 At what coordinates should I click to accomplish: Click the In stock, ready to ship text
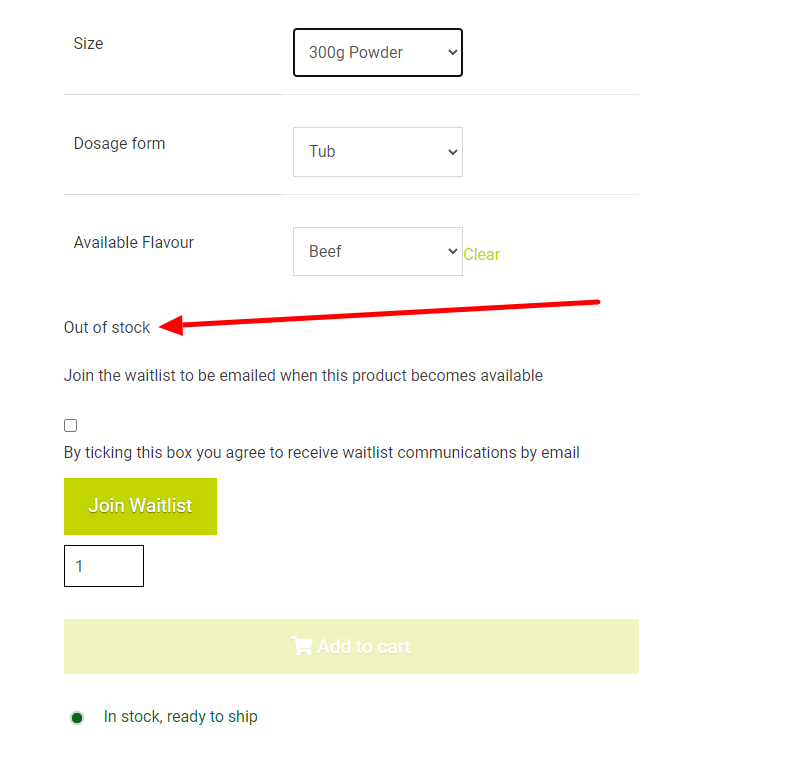pyautogui.click(x=180, y=717)
